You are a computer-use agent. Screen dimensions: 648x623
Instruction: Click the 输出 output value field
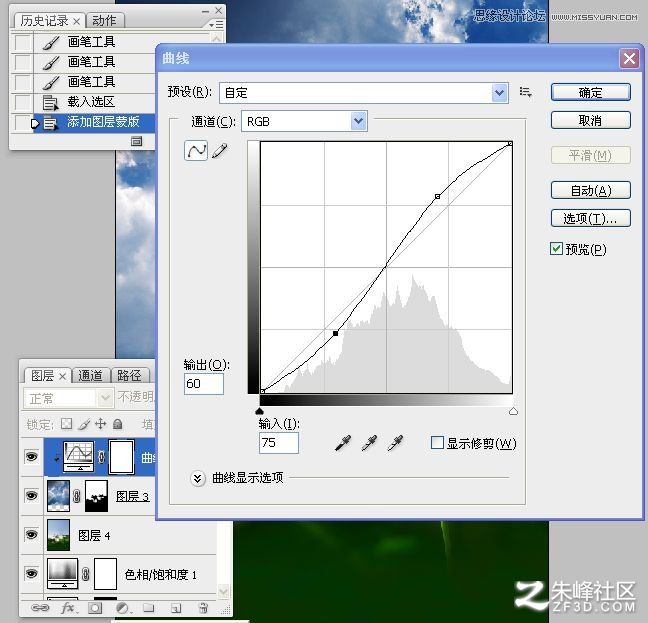pyautogui.click(x=204, y=383)
